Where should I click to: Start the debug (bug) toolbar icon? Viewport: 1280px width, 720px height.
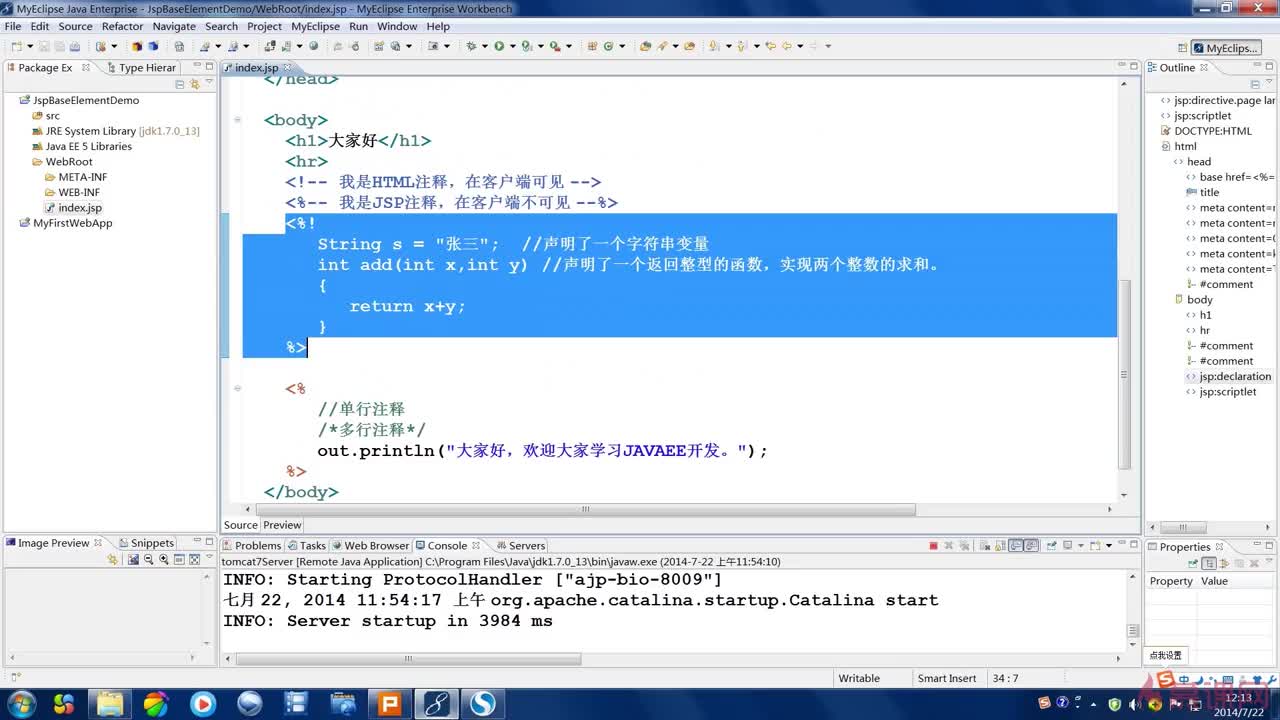coord(471,46)
